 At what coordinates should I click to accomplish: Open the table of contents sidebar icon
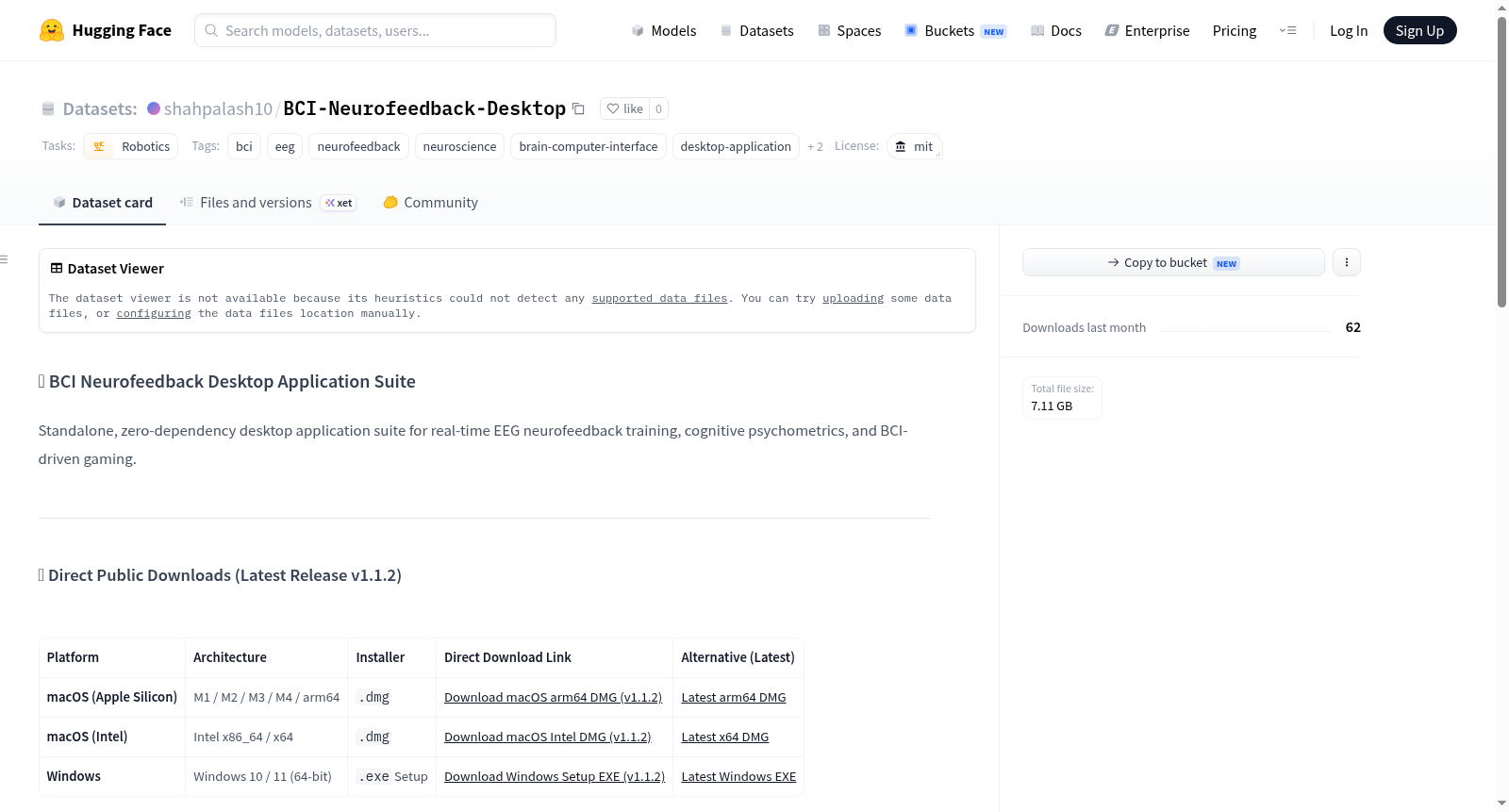pos(5,259)
